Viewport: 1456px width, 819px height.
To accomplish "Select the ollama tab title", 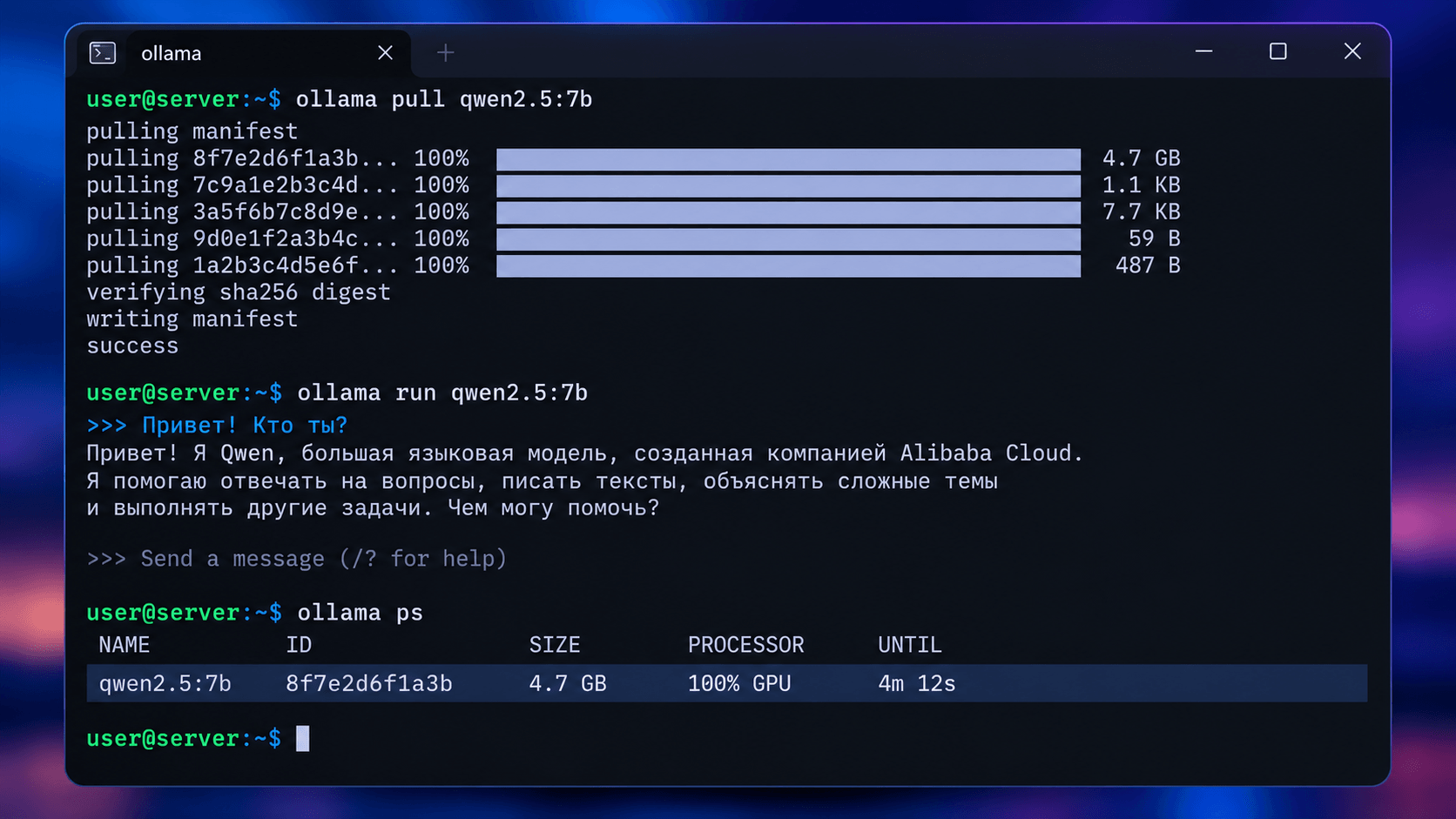I will pyautogui.click(x=172, y=53).
